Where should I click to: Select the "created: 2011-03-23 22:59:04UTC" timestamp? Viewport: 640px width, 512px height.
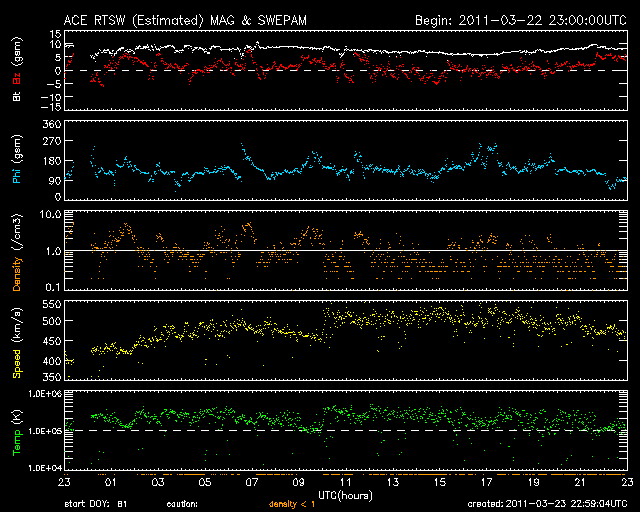pyautogui.click(x=547, y=504)
